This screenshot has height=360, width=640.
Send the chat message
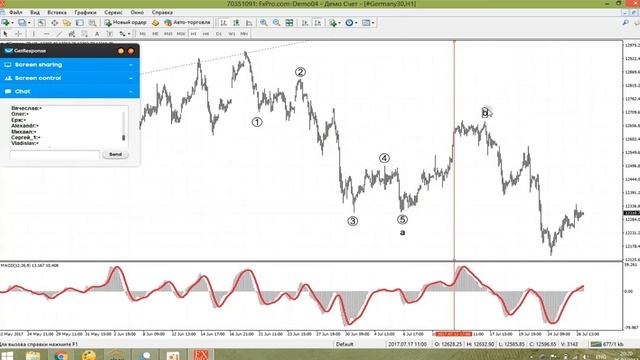(115, 154)
